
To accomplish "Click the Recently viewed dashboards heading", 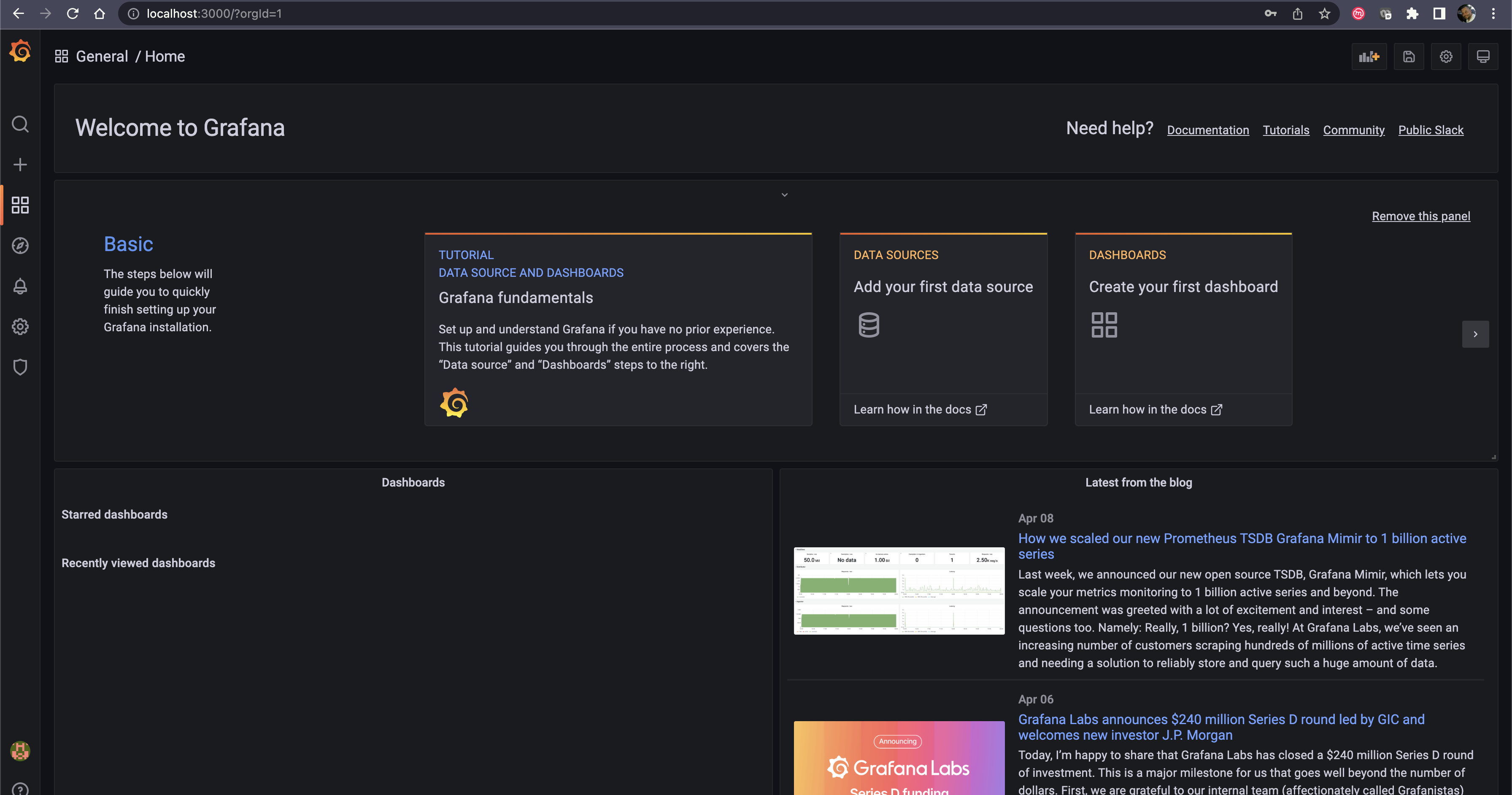I will coord(138,563).
